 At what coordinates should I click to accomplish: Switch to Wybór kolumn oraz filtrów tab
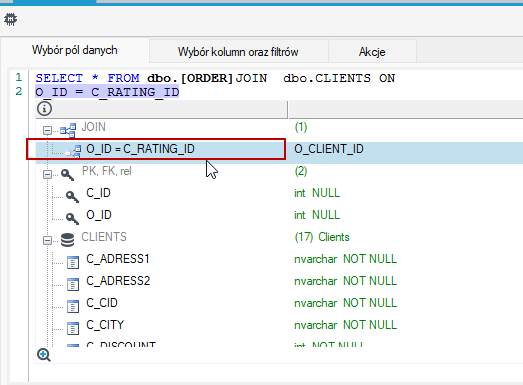click(x=238, y=52)
